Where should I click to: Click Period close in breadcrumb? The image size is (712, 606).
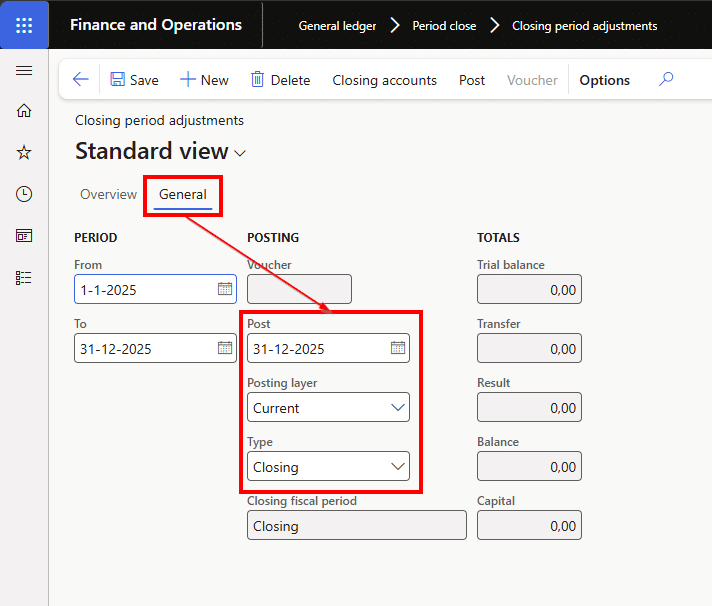[x=444, y=26]
